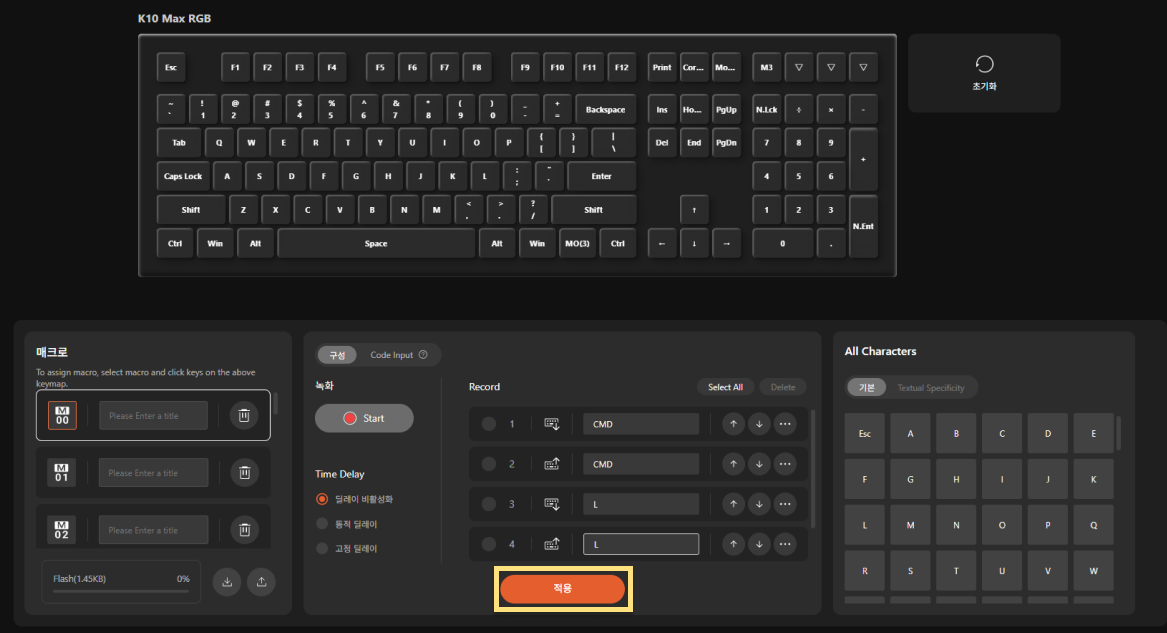Tick the selection circle for record row 3

click(488, 504)
